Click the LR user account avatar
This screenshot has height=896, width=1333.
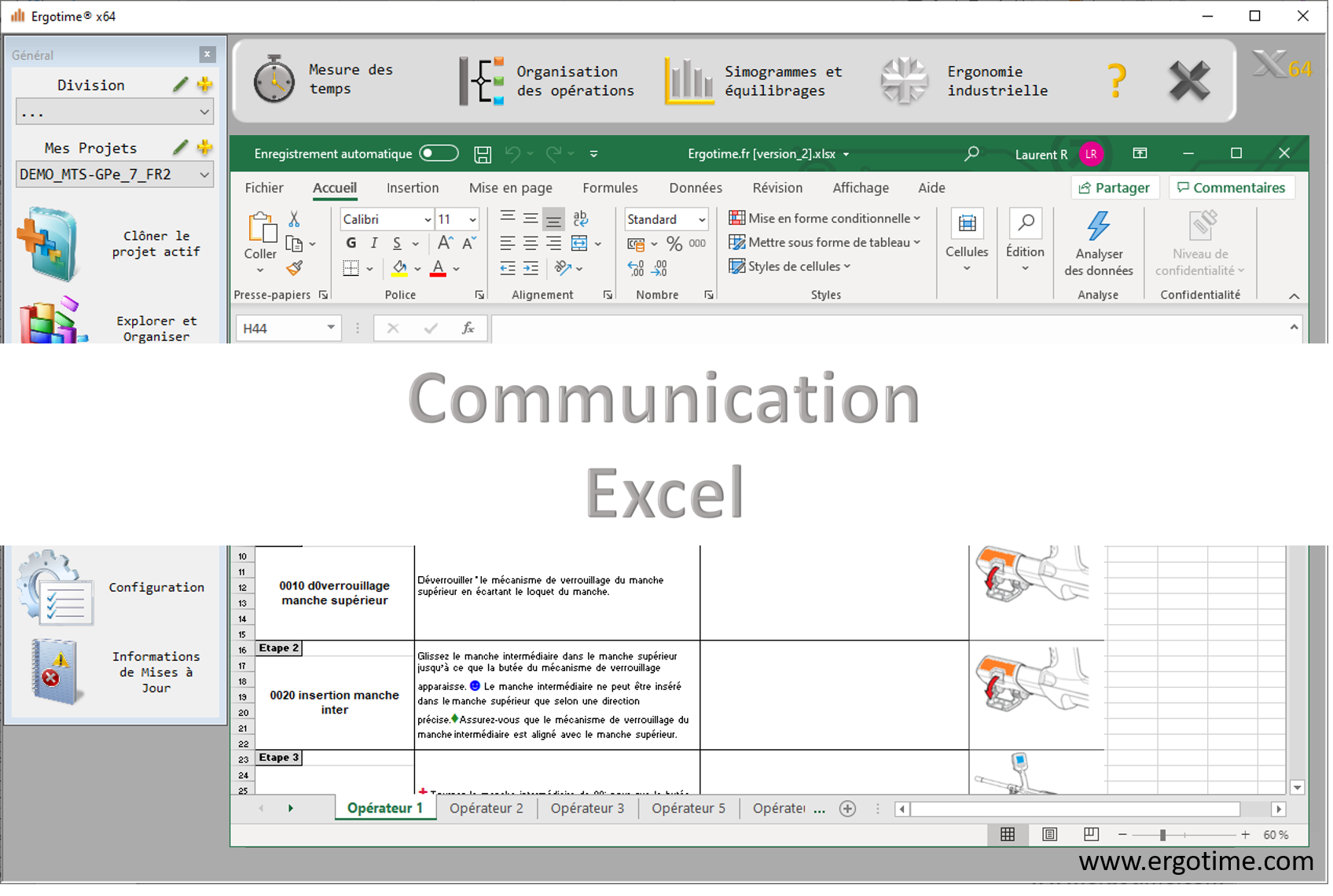(1091, 154)
